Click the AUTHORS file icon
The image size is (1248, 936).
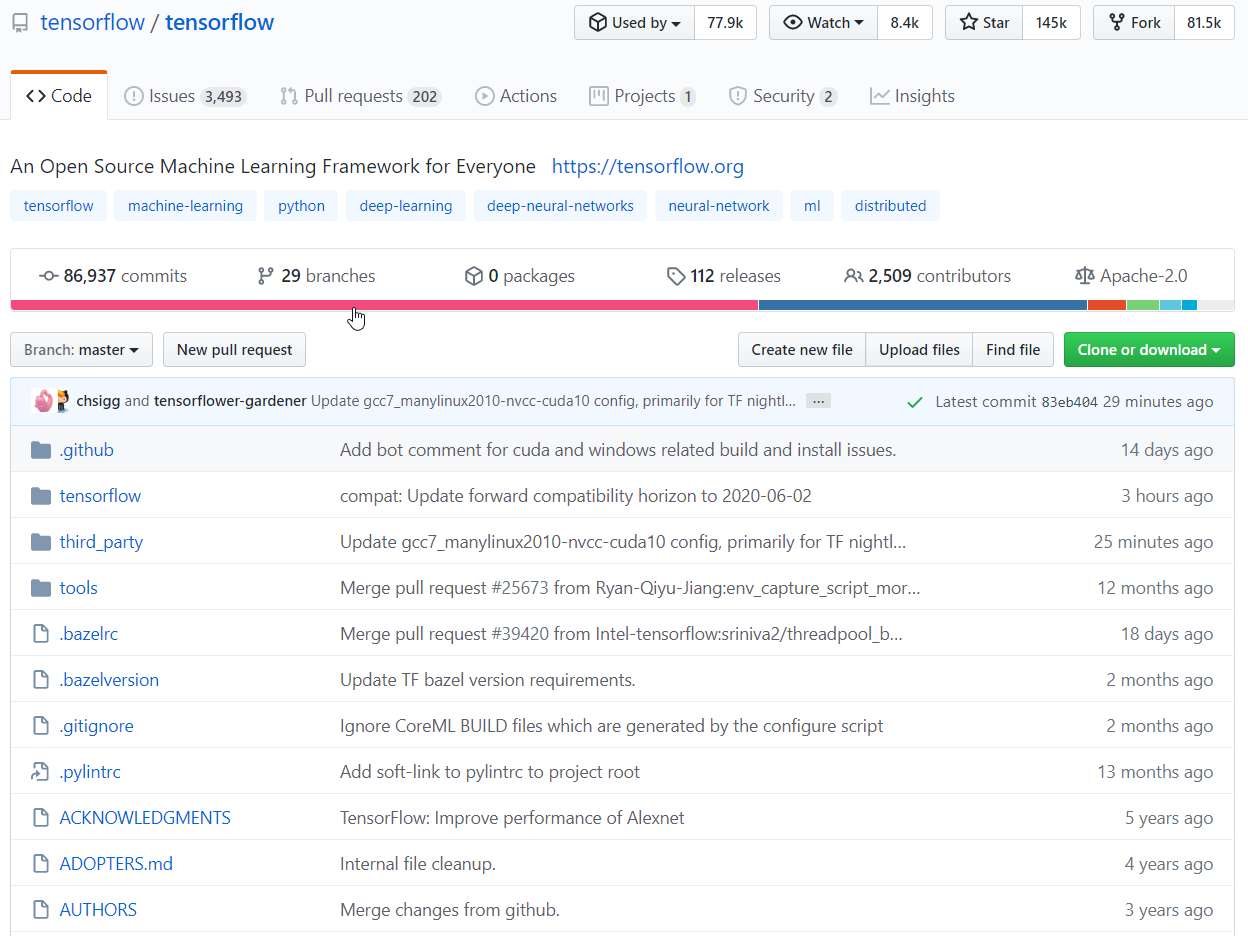coord(41,910)
